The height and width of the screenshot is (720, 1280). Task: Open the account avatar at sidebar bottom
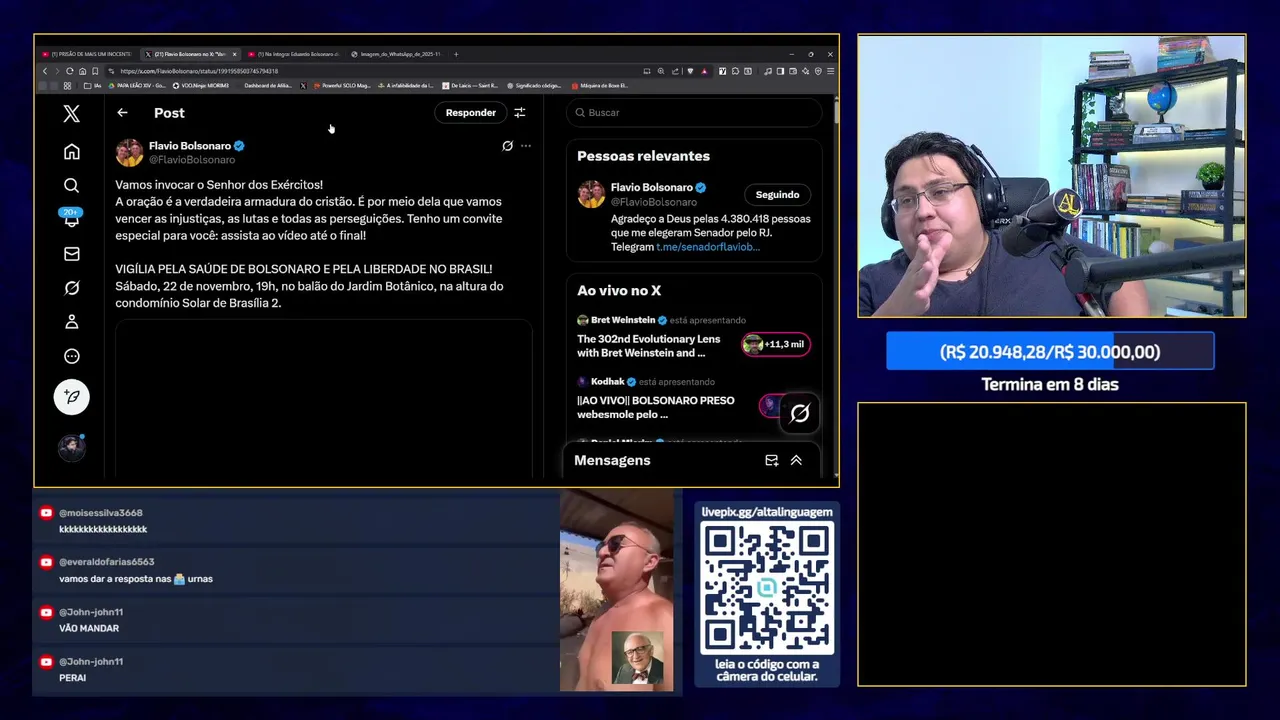(71, 446)
